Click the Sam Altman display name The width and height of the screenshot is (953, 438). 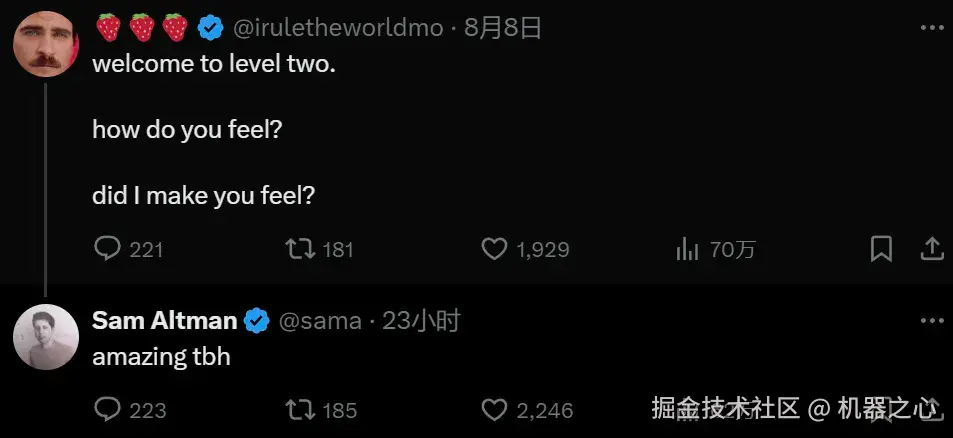pos(164,321)
